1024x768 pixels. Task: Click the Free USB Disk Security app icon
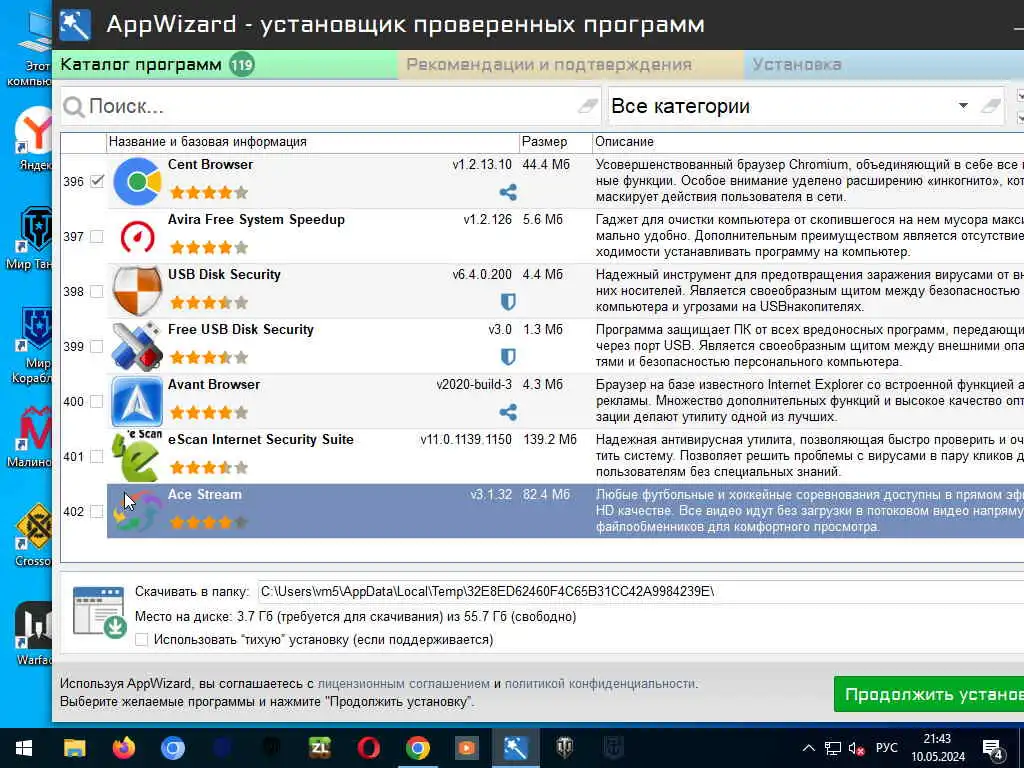(136, 346)
